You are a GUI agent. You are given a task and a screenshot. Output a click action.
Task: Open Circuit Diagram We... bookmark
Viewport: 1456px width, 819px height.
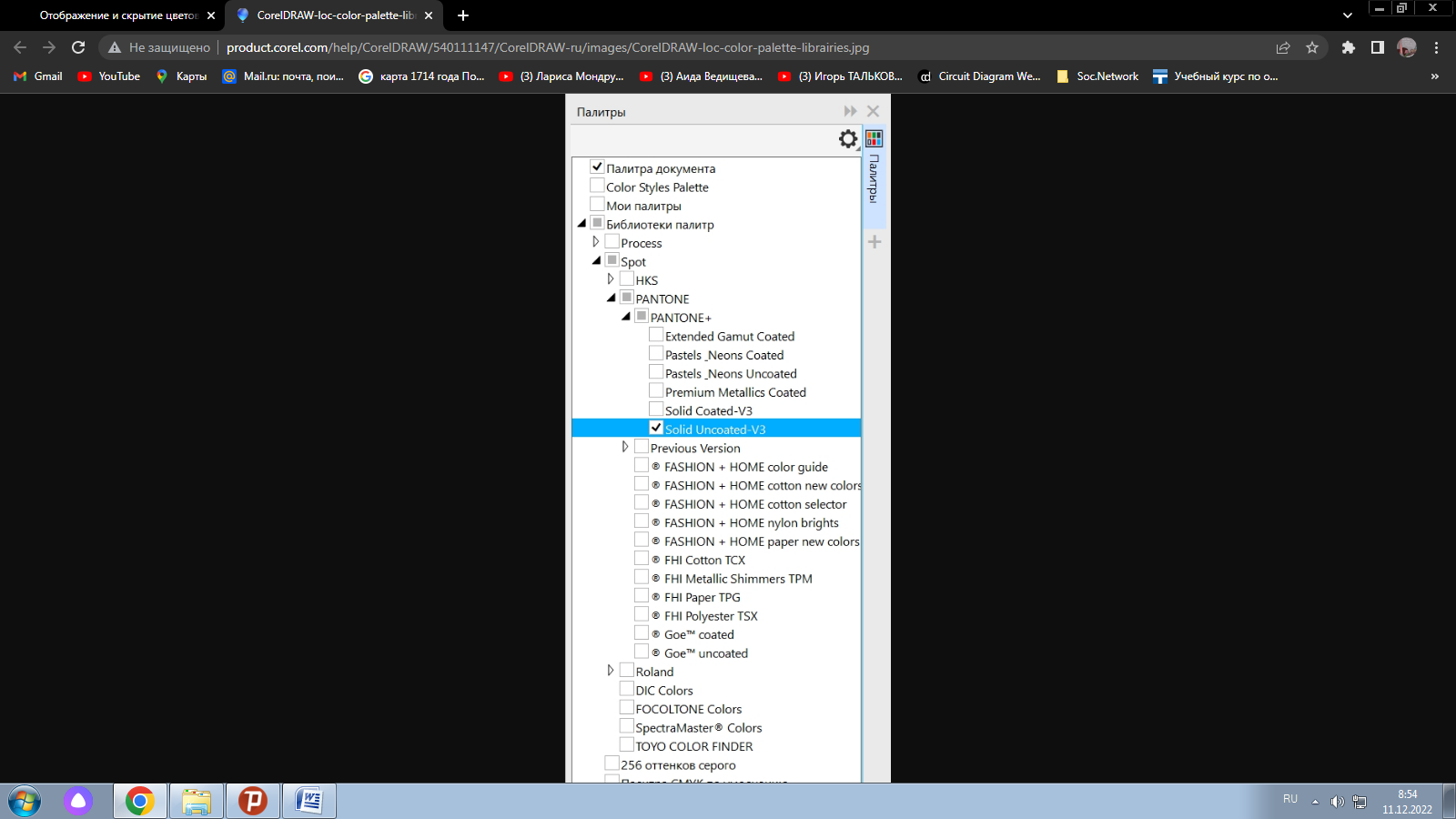979,76
